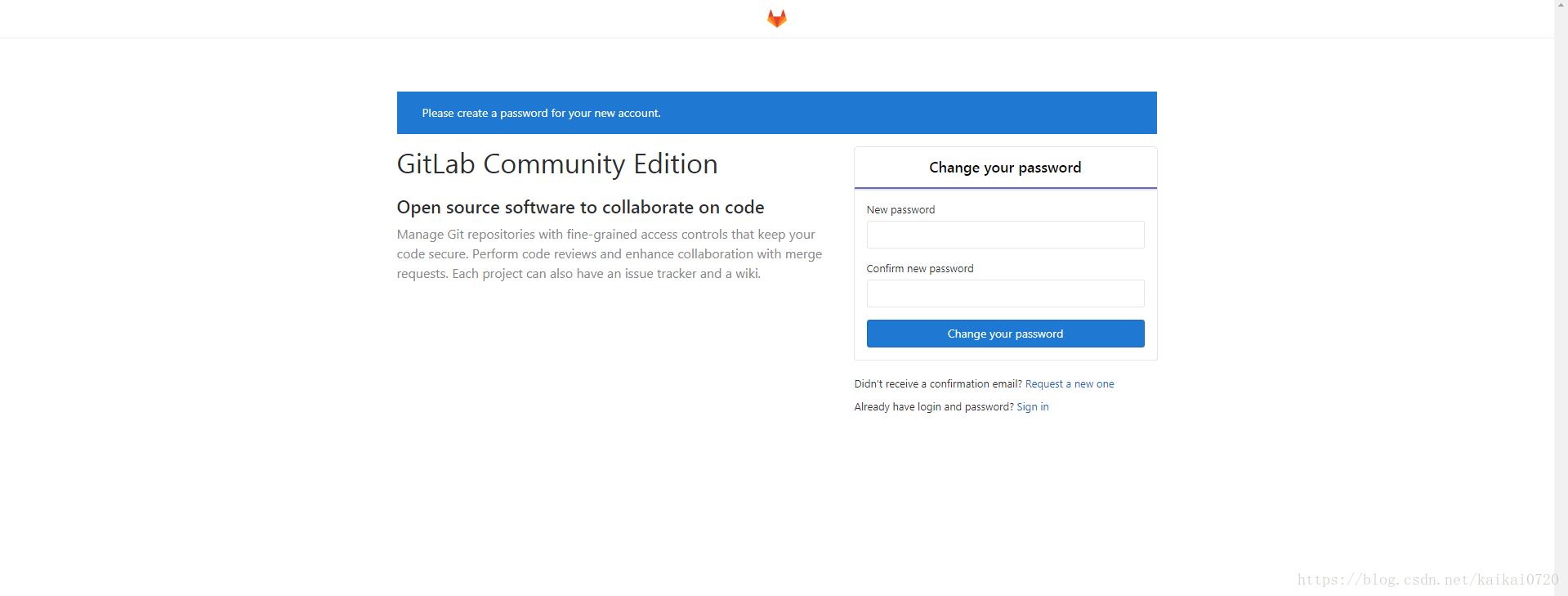Open the Request a new one link
1568x596 pixels.
1070,383
